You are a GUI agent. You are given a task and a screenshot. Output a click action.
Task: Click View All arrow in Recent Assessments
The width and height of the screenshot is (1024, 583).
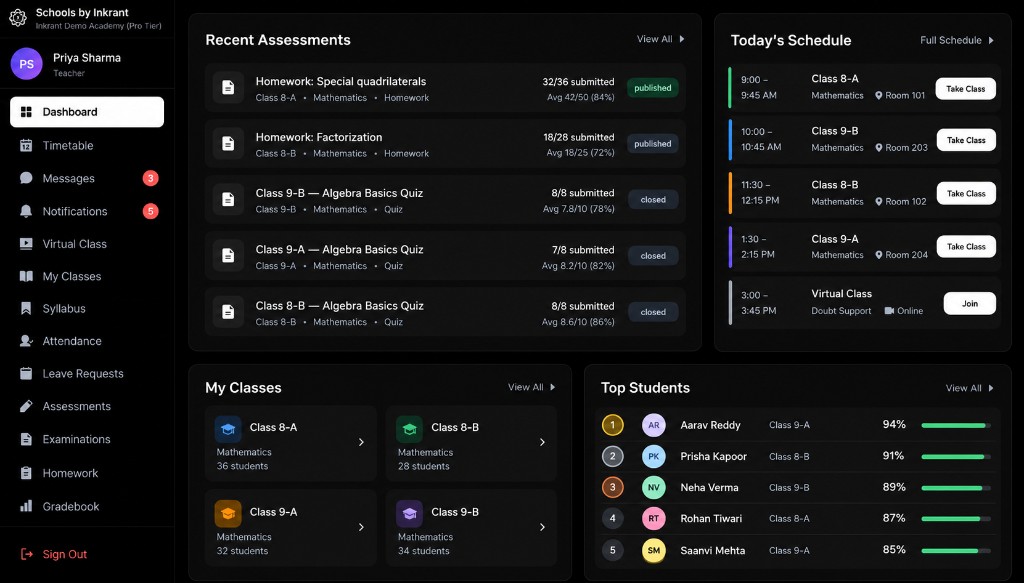coord(682,39)
